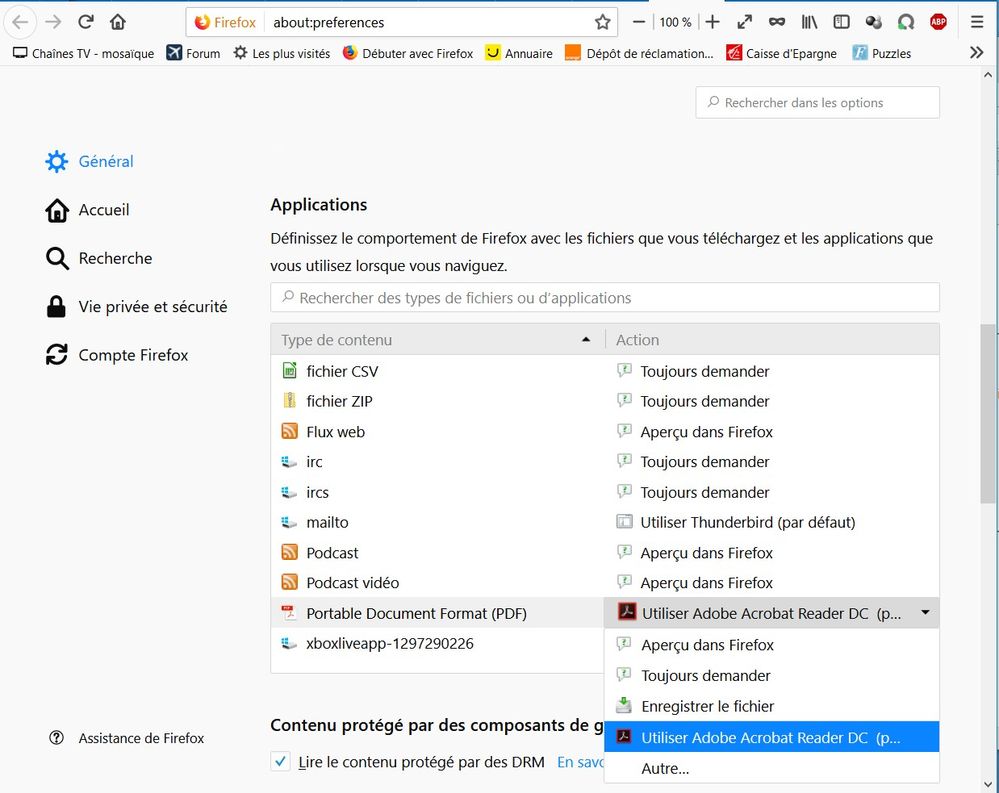Collapse the PDF action dropdown arrow

[x=925, y=613]
